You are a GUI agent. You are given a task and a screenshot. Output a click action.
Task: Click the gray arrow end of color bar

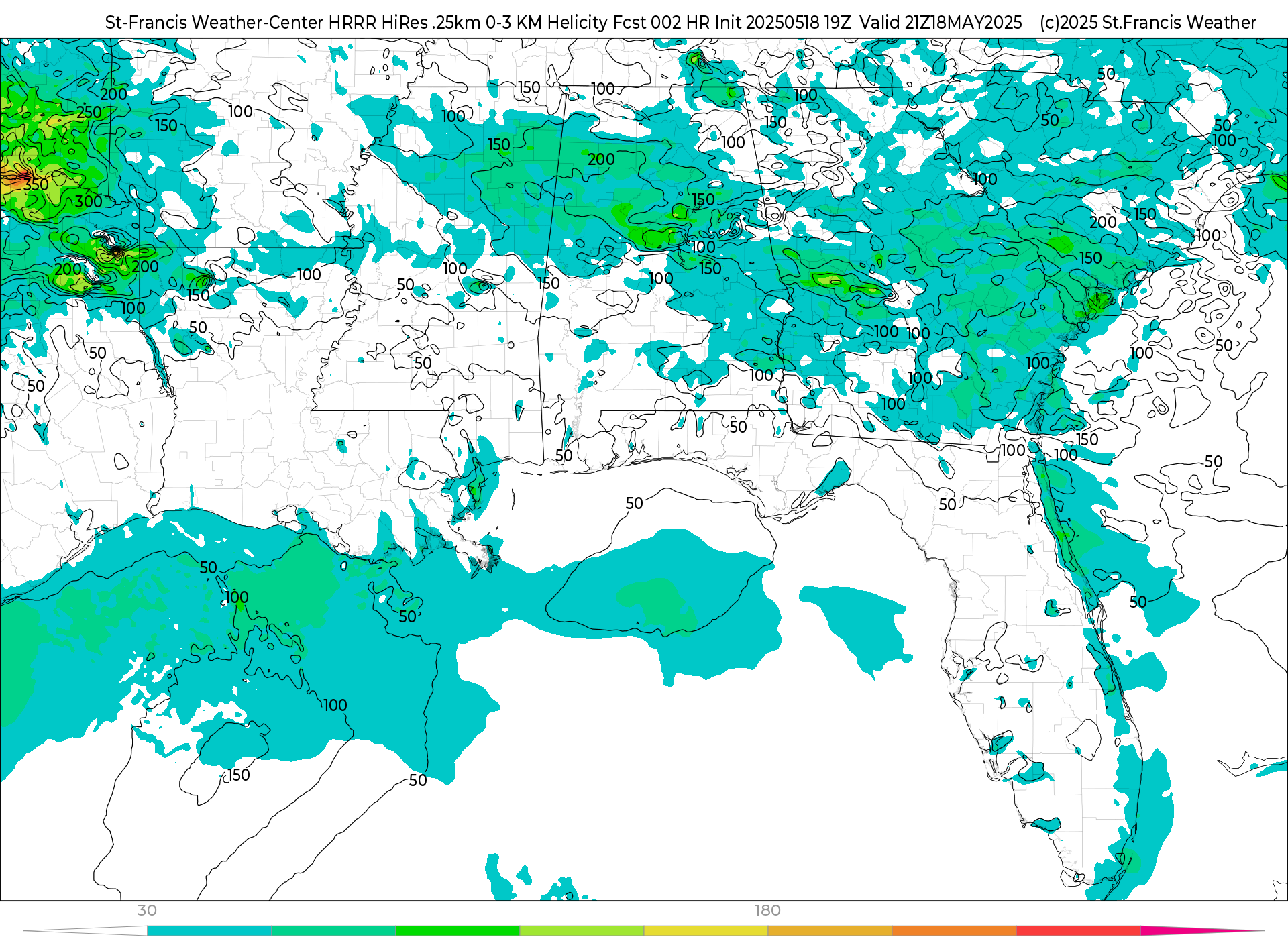point(86,931)
